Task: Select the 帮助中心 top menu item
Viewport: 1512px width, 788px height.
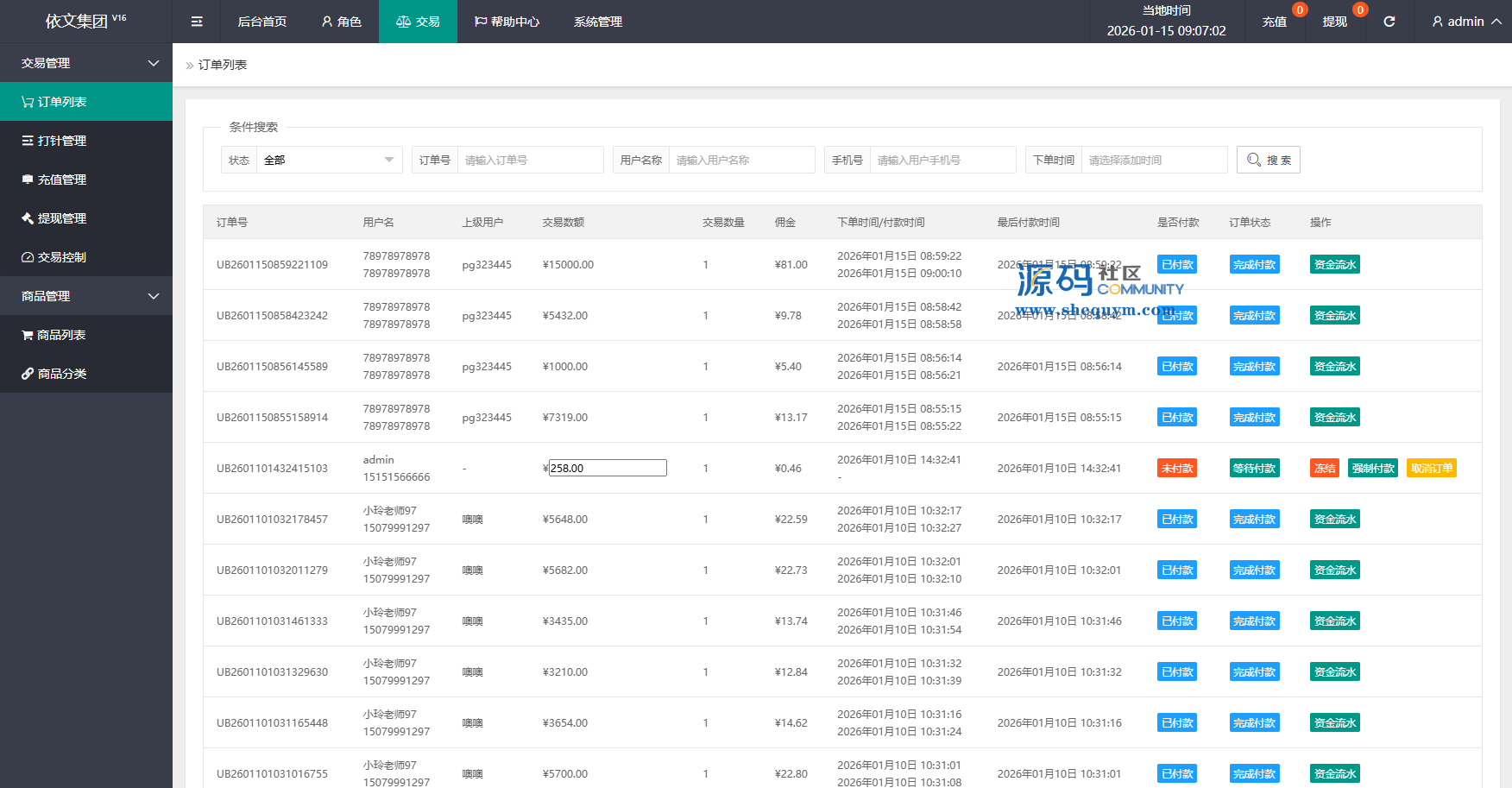Action: (507, 22)
